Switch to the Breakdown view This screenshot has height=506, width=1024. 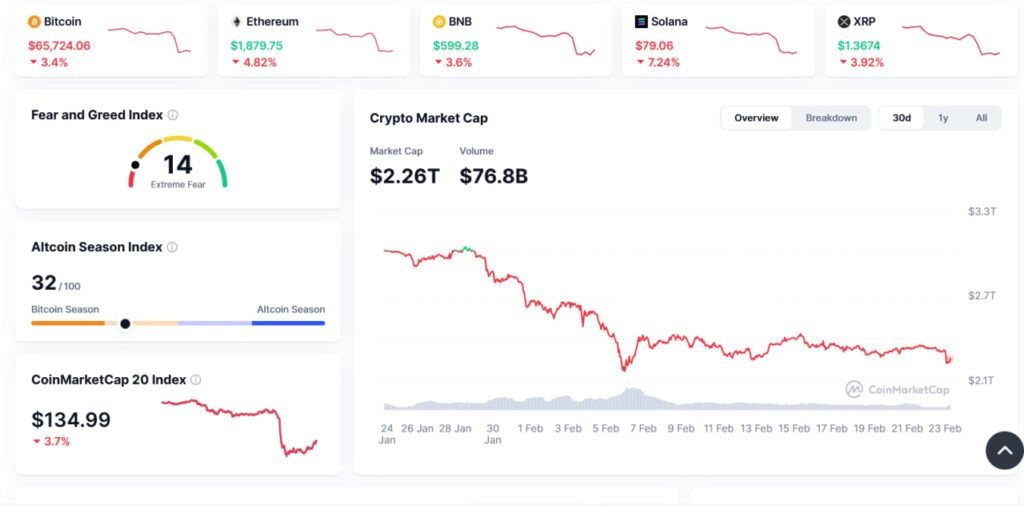831,118
